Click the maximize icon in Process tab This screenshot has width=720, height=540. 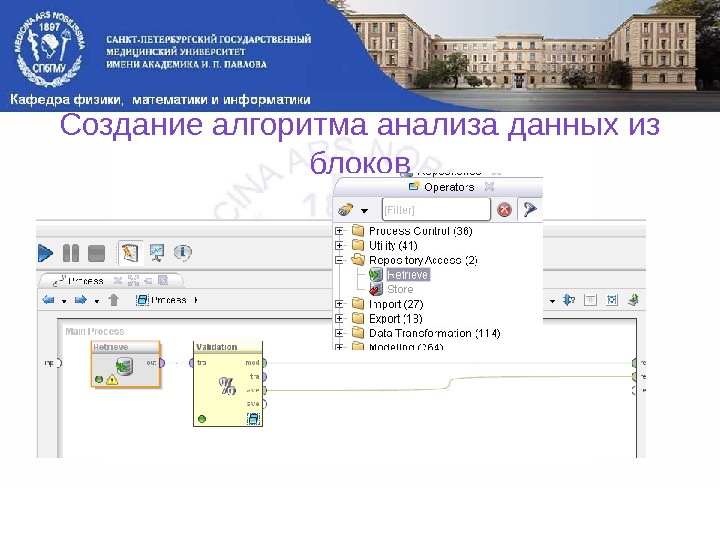coord(133,280)
